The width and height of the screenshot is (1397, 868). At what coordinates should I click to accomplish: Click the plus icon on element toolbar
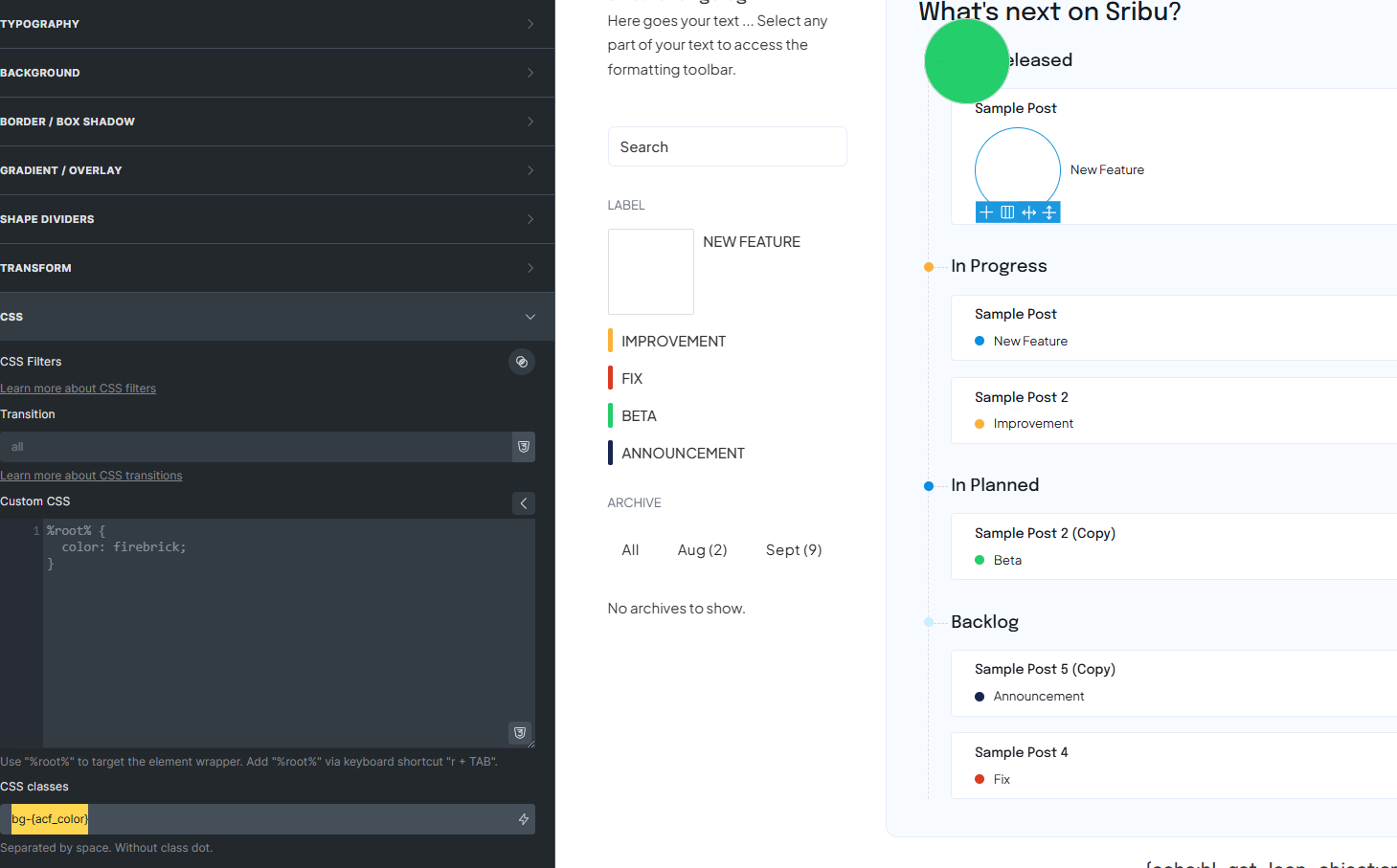tap(986, 212)
